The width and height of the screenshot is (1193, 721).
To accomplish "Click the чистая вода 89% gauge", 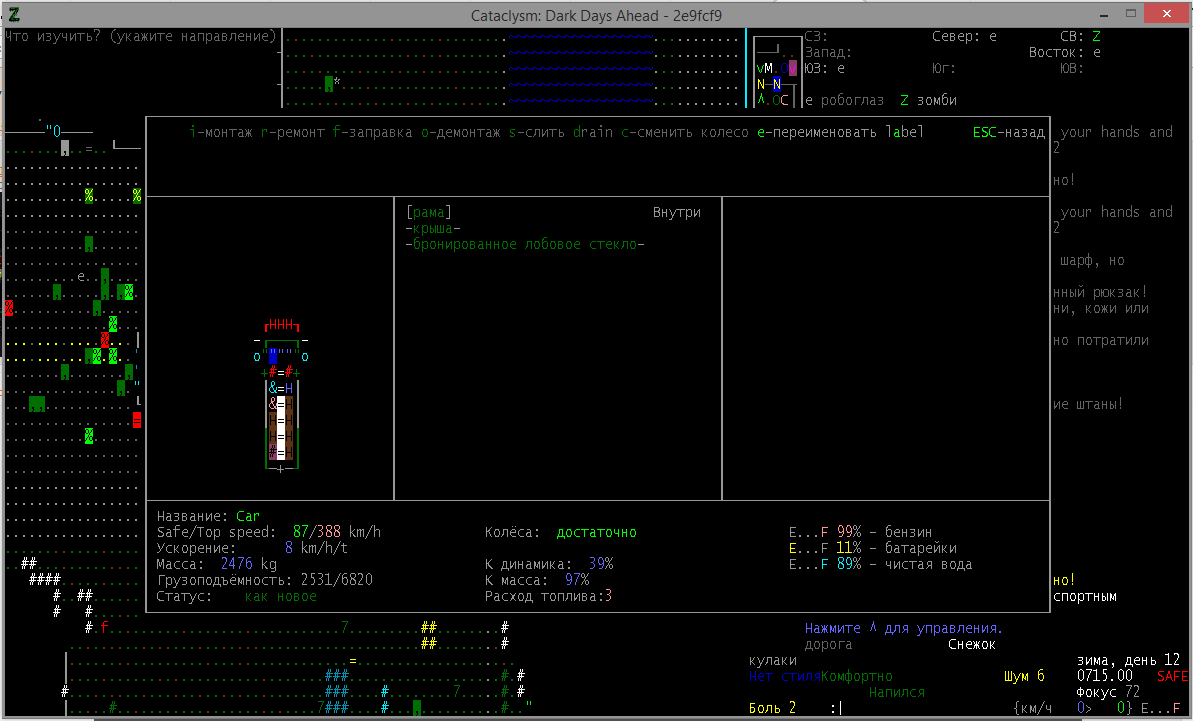I will click(x=880, y=564).
